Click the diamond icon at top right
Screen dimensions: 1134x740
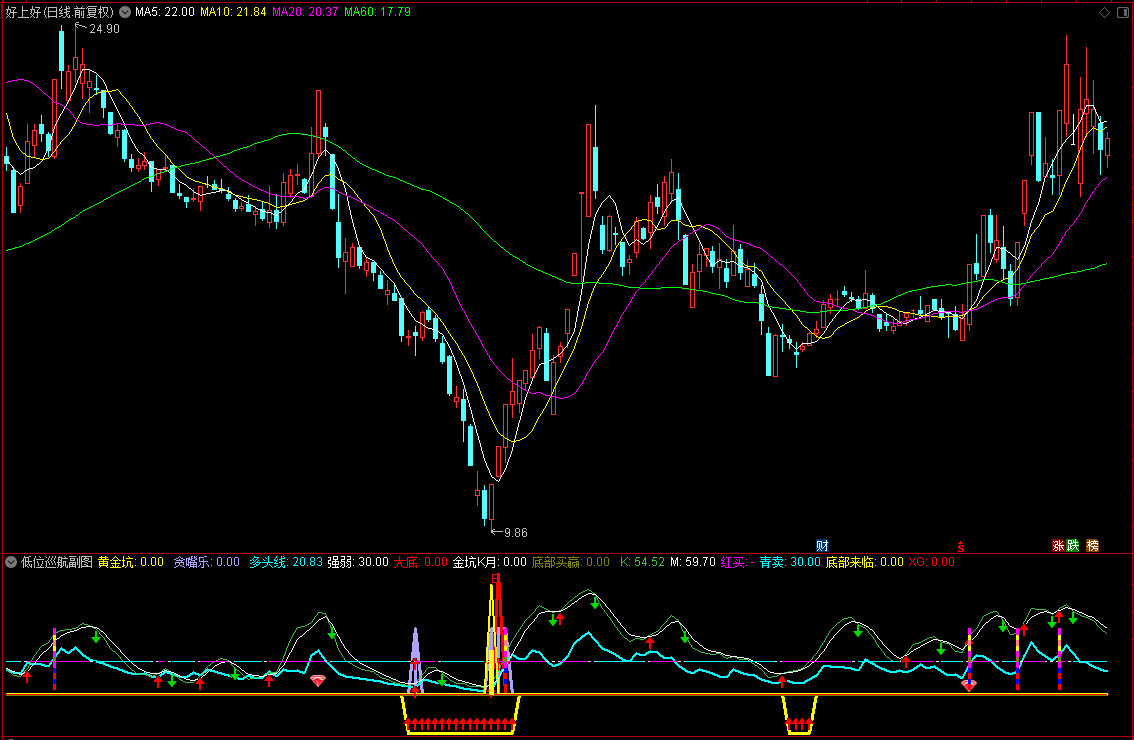pos(1104,12)
